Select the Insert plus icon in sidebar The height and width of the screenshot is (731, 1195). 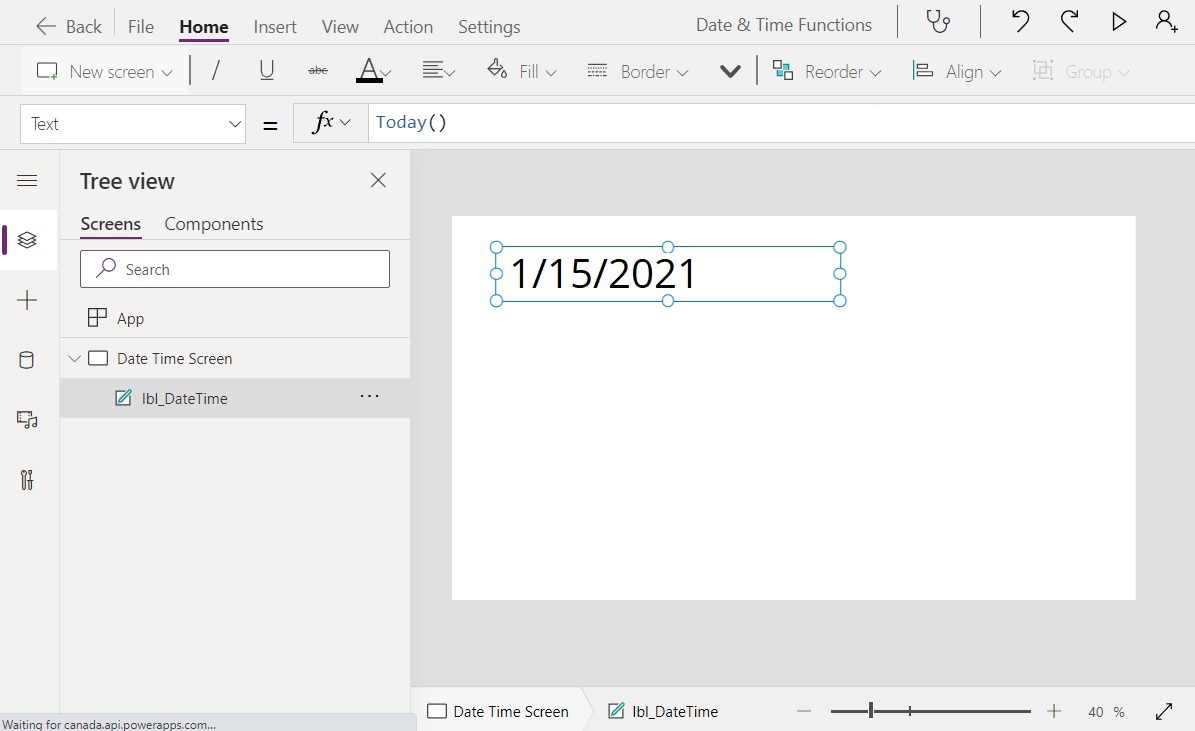pyautogui.click(x=26, y=300)
